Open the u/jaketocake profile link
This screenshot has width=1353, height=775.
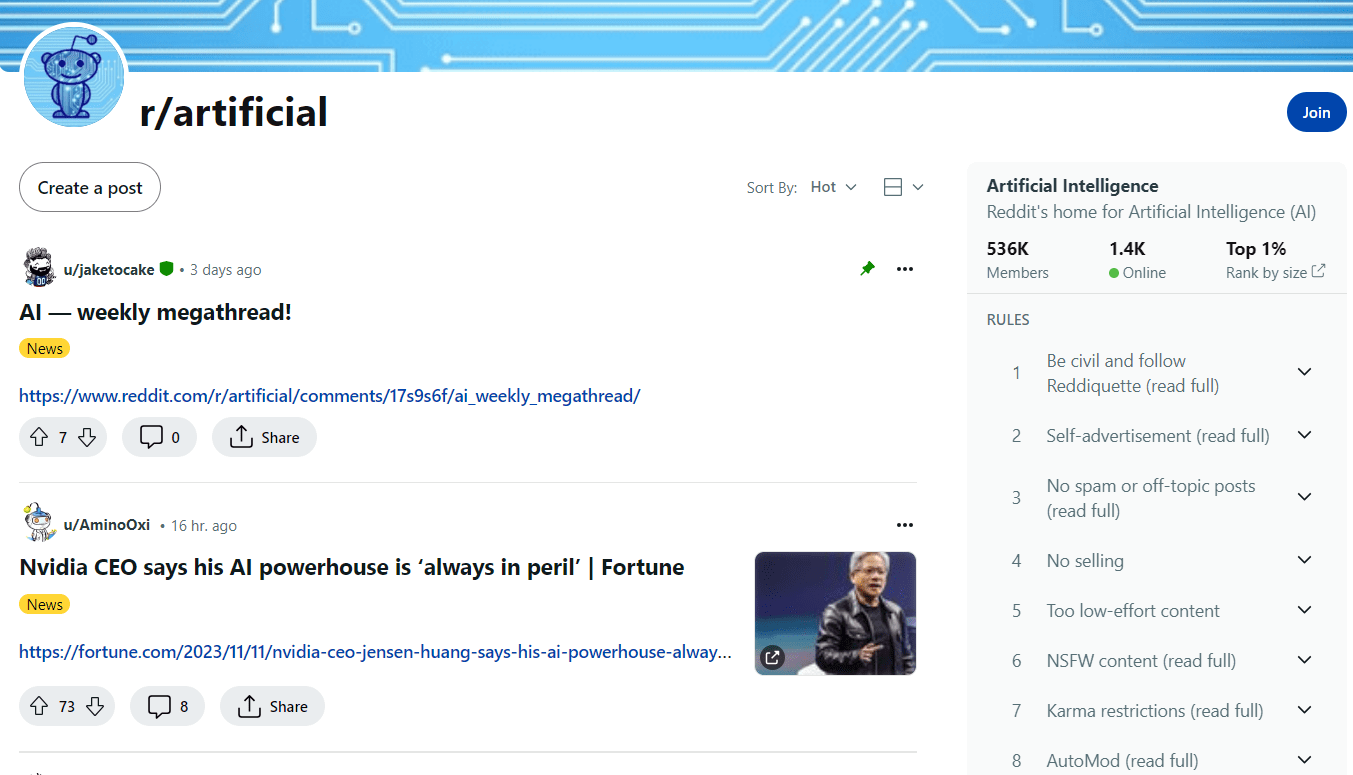coord(109,269)
